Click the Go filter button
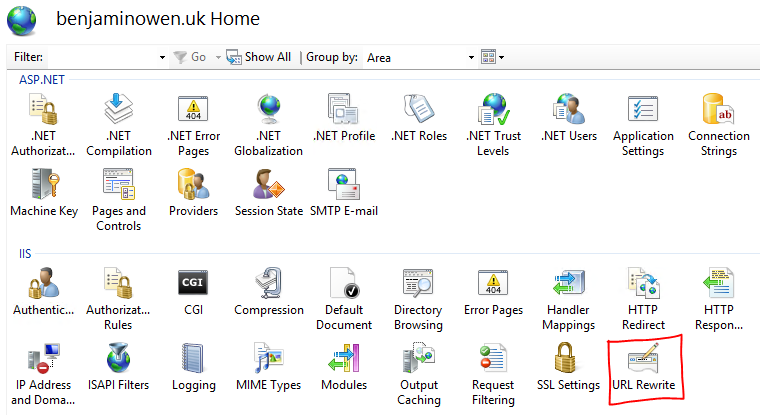760x415 pixels. pyautogui.click(x=190, y=57)
